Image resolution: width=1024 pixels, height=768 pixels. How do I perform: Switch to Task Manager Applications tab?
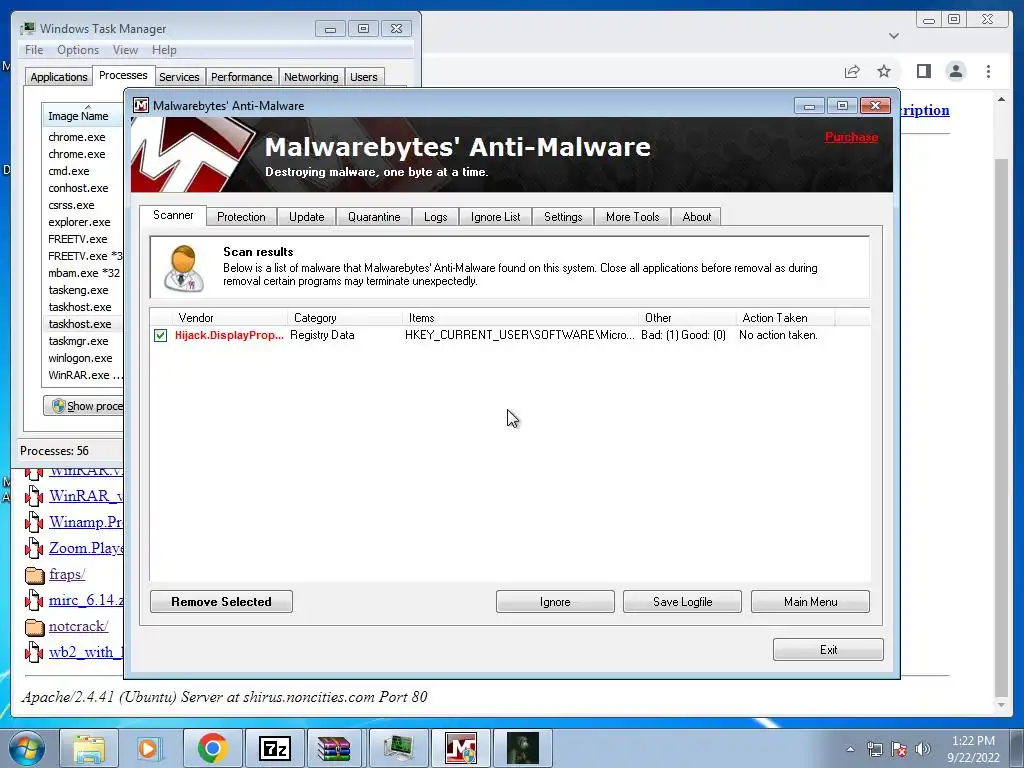tap(59, 77)
